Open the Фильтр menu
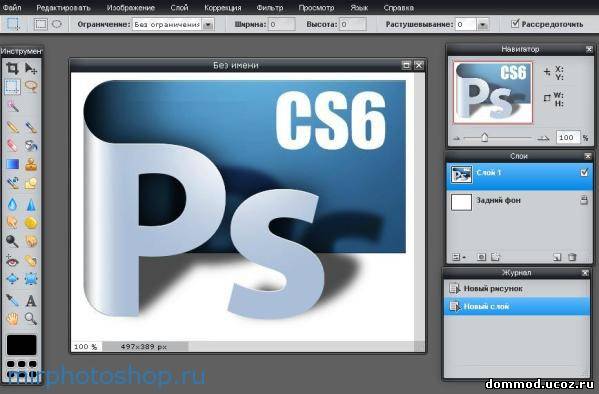599x394 pixels. point(270,7)
